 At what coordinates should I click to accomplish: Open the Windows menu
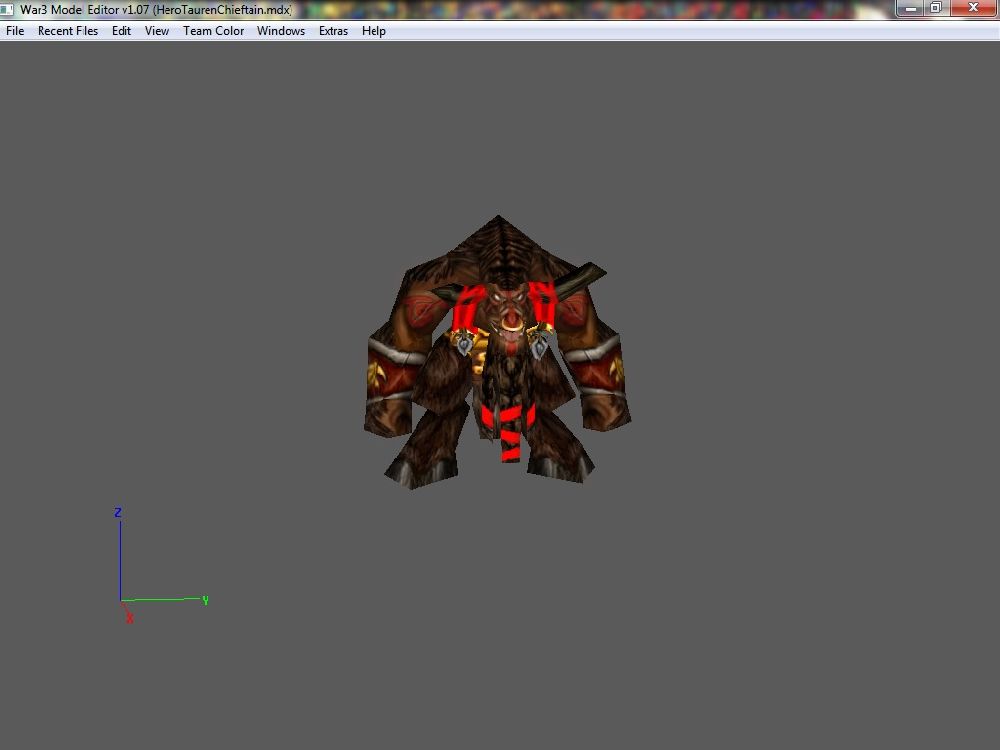(x=281, y=31)
